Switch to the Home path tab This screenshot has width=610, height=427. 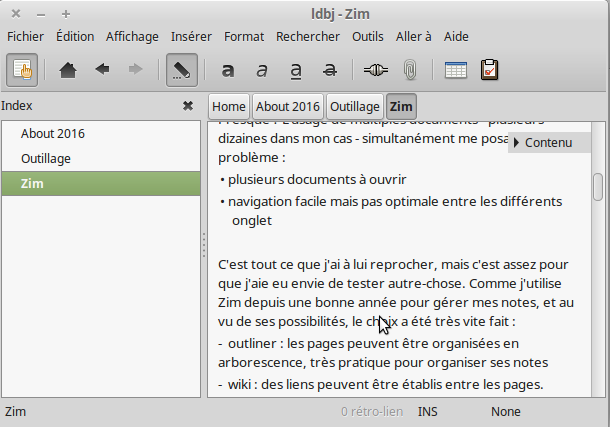(229, 107)
